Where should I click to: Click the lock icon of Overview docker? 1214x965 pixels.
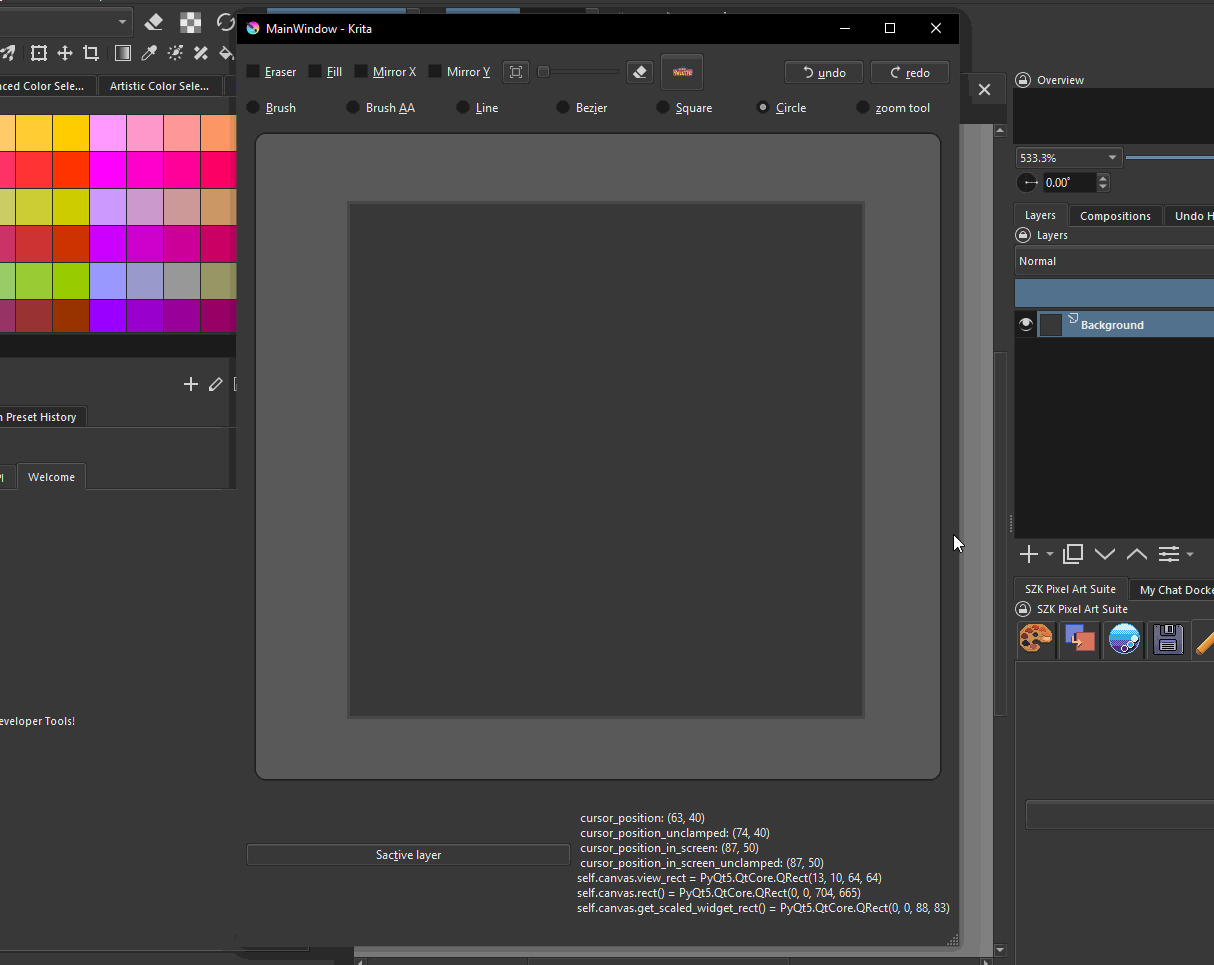pyautogui.click(x=1023, y=80)
